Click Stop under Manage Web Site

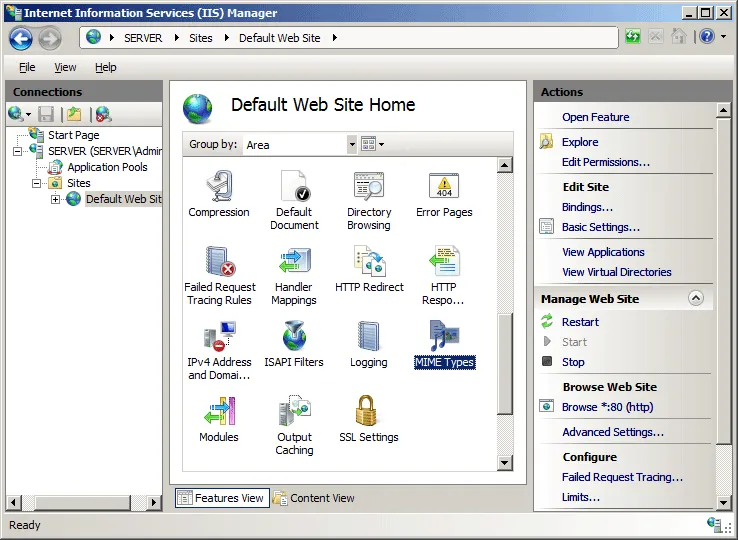click(573, 362)
